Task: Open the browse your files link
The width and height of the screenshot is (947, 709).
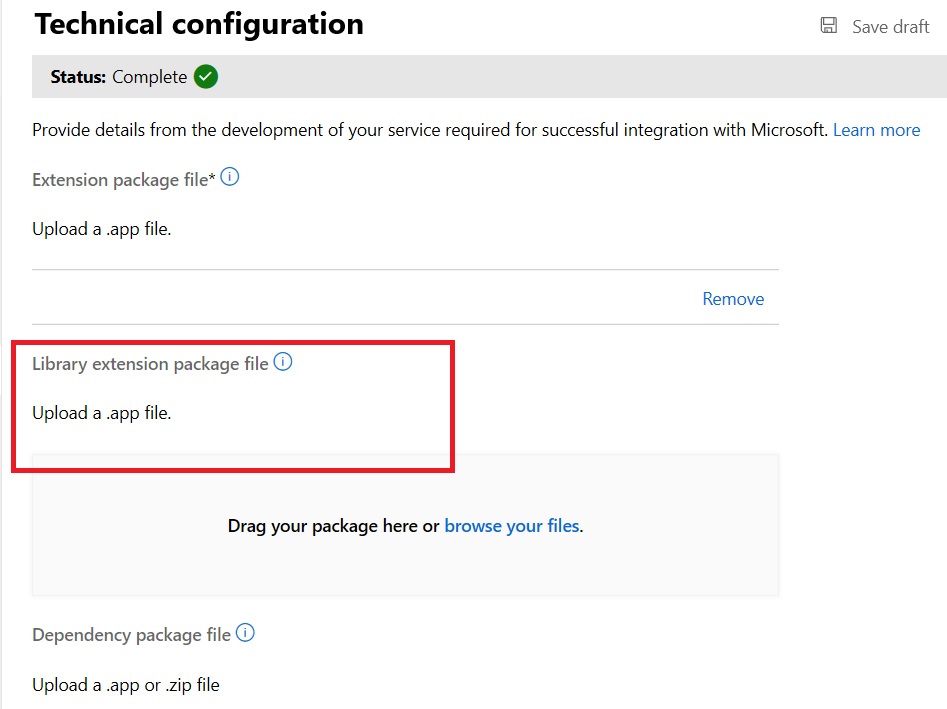Action: click(x=512, y=525)
